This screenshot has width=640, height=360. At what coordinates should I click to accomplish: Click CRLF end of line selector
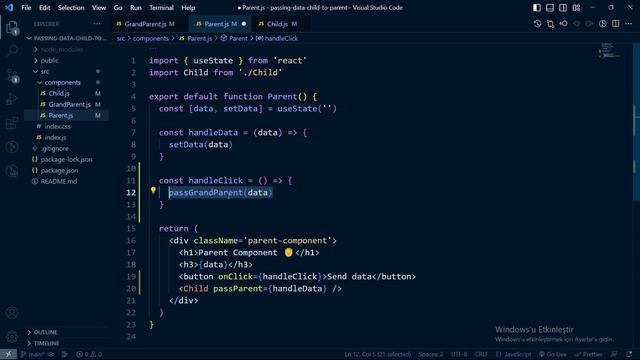(x=481, y=354)
